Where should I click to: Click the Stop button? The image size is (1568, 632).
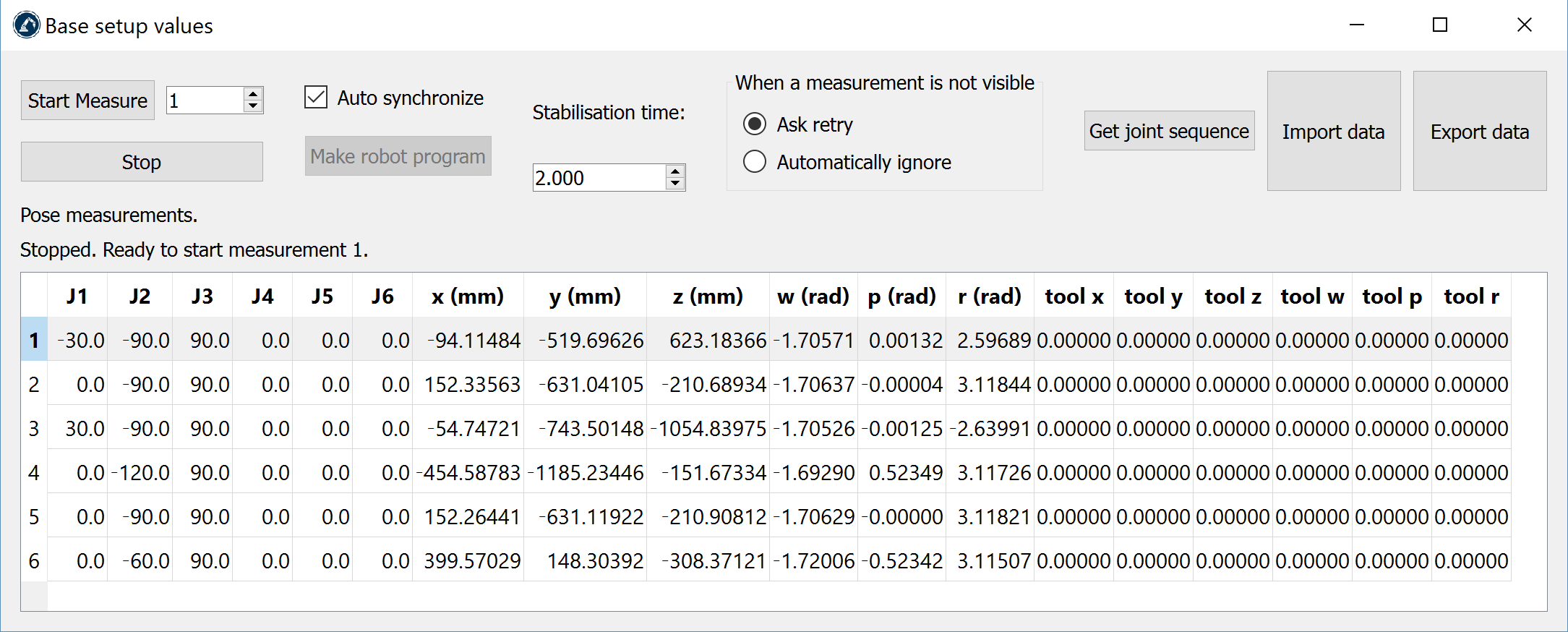(142, 162)
